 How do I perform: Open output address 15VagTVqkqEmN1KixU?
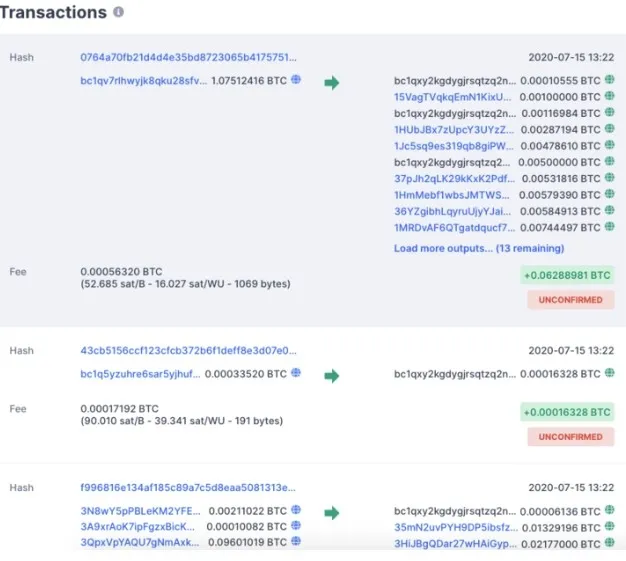pyautogui.click(x=452, y=97)
